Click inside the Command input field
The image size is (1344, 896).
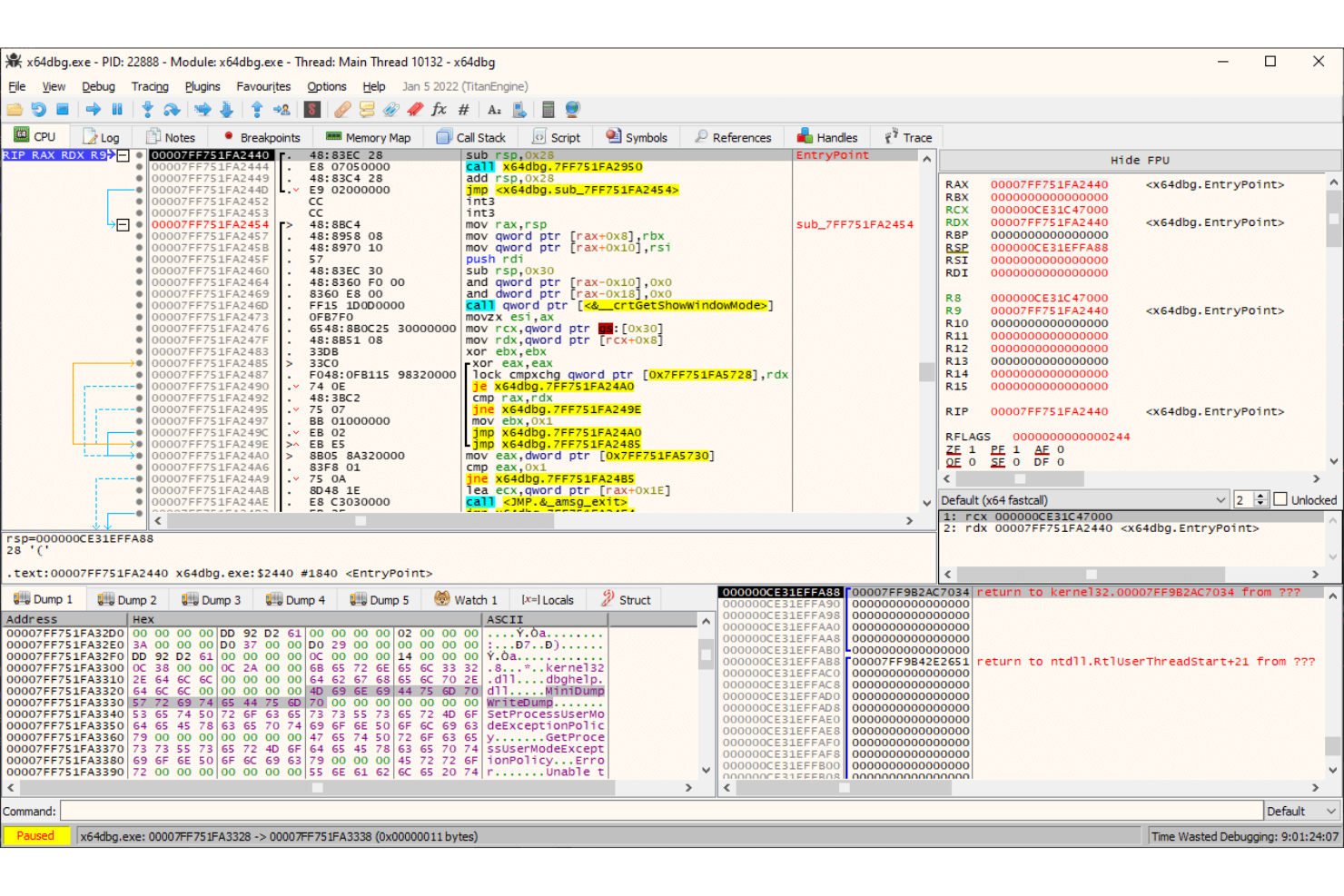pyautogui.click(x=636, y=811)
